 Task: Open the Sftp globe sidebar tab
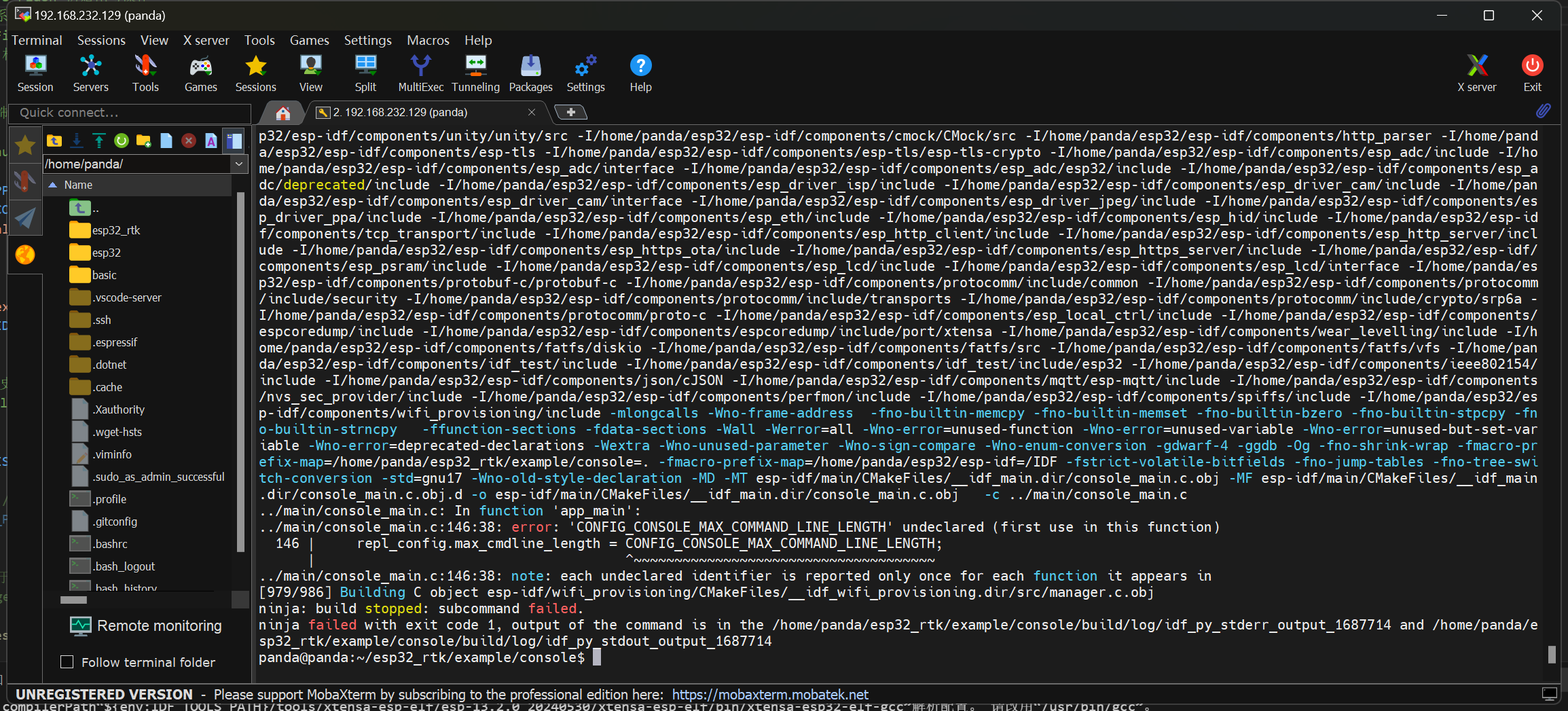[x=25, y=255]
